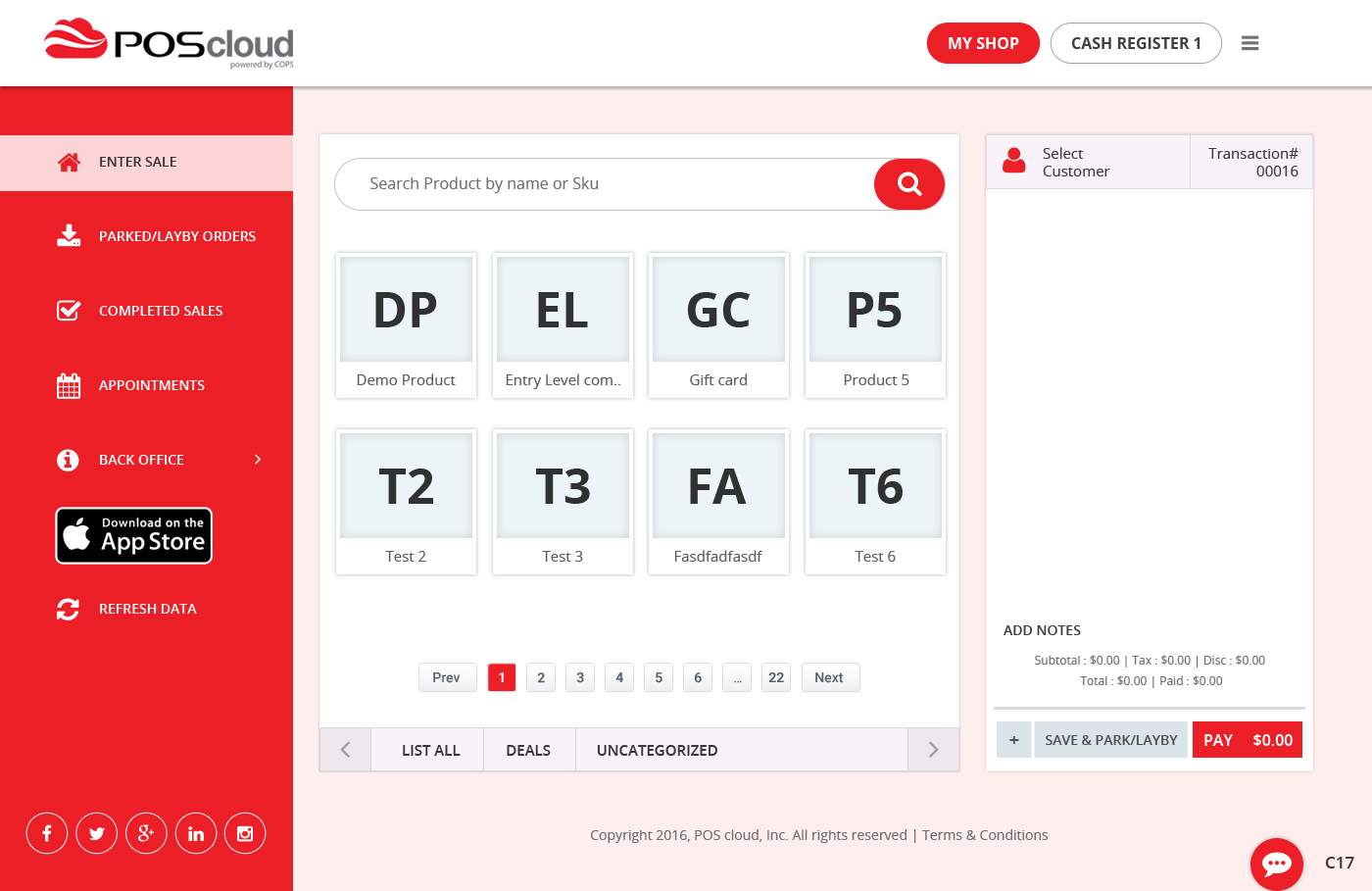
Task: Switch to the Deals category tab
Action: [x=528, y=750]
